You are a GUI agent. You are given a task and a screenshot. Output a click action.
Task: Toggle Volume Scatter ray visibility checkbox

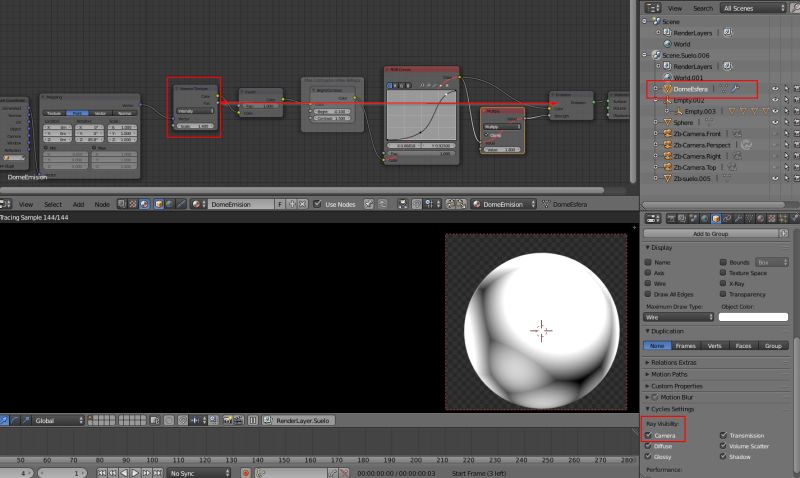[723, 446]
